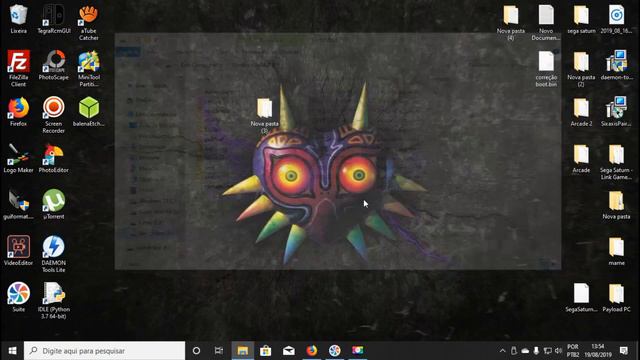Open the Windows Start menu
The height and width of the screenshot is (360, 640).
tap(12, 351)
